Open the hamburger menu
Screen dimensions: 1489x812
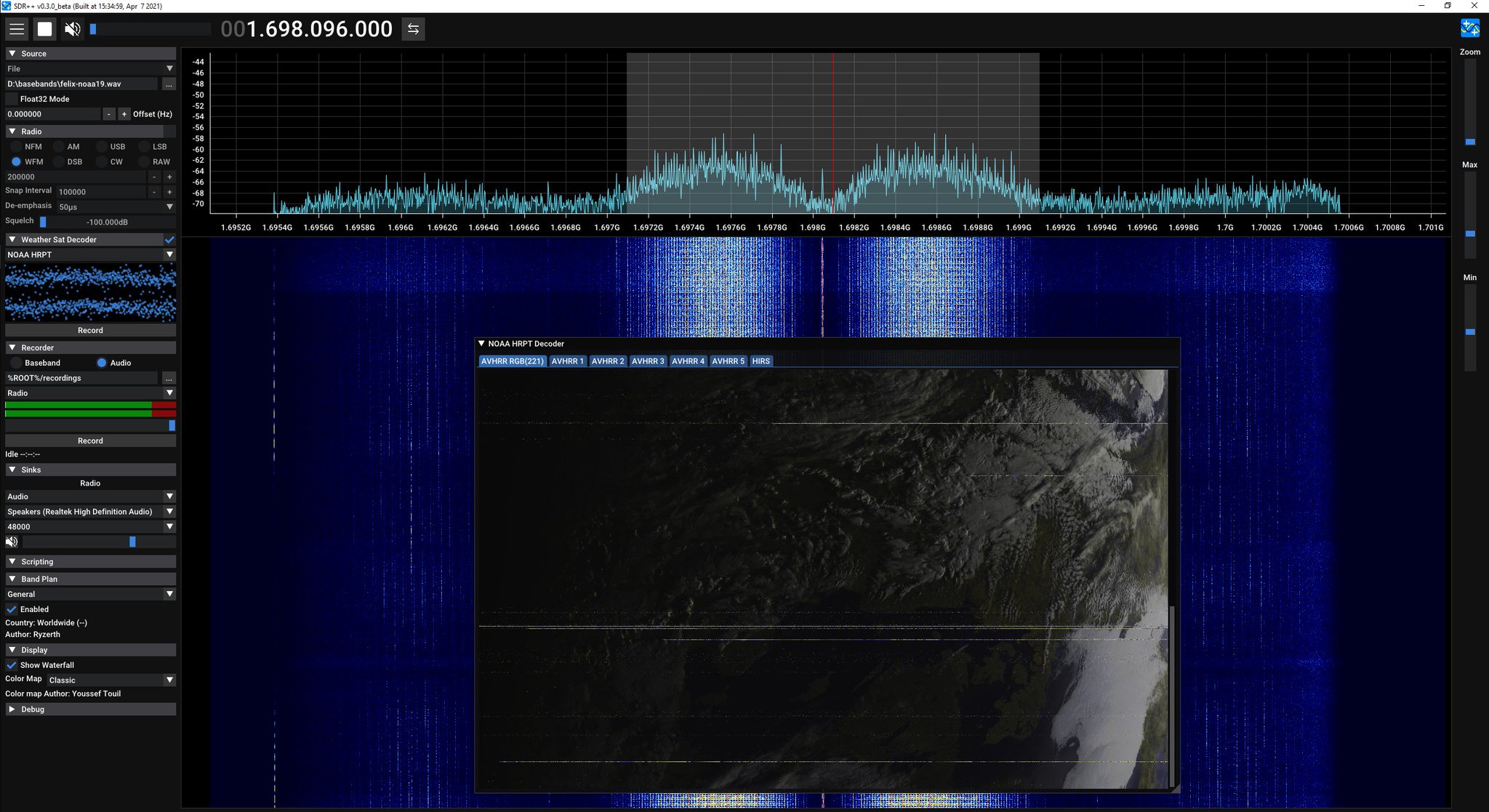(x=16, y=29)
